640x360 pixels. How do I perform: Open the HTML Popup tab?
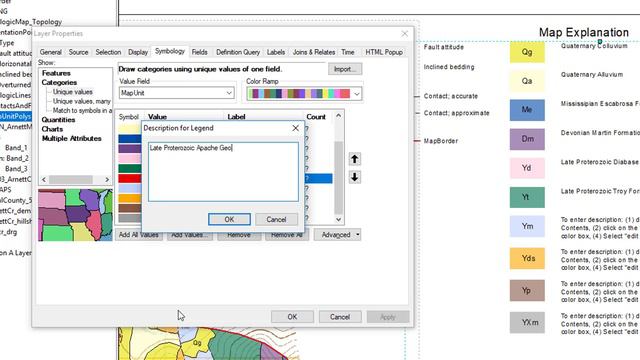[384, 52]
